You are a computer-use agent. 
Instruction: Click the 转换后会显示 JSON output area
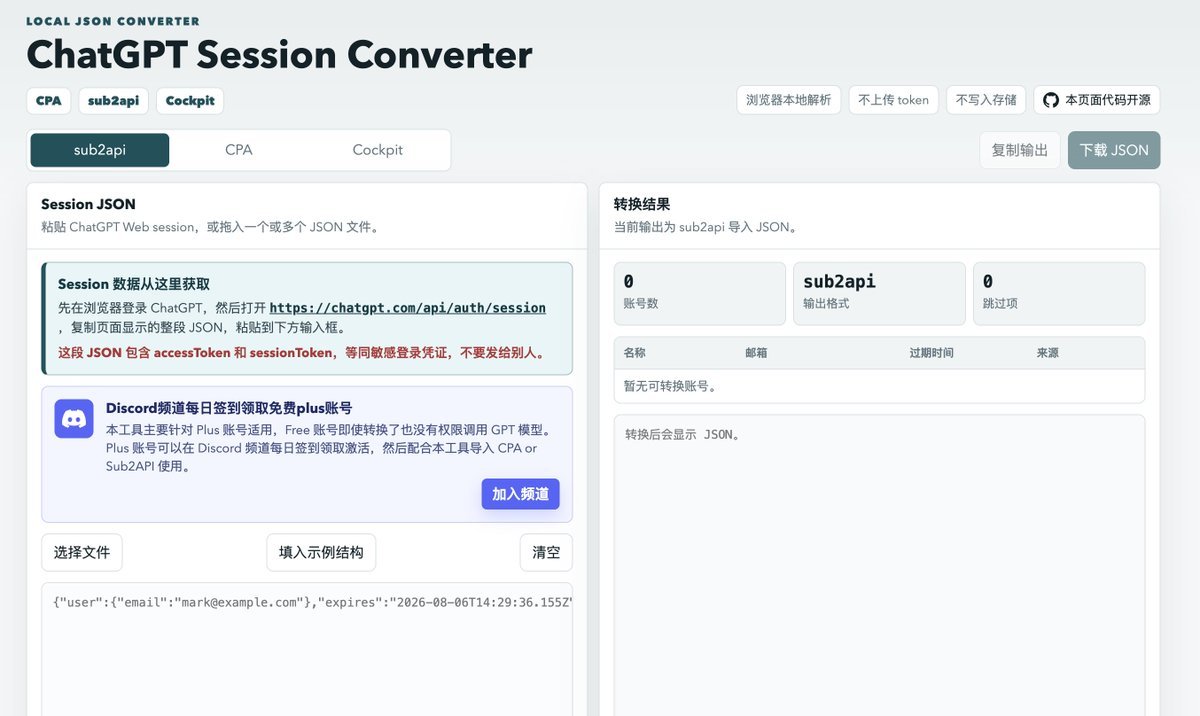click(879, 565)
